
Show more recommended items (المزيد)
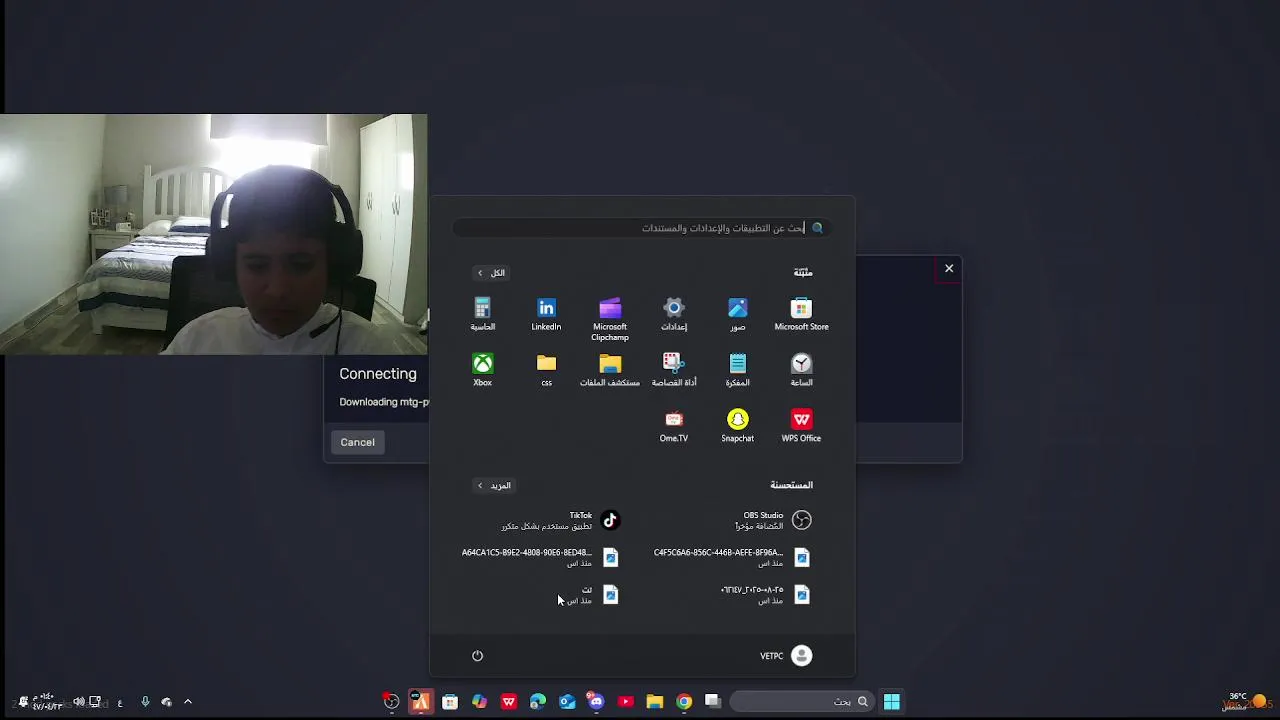494,486
